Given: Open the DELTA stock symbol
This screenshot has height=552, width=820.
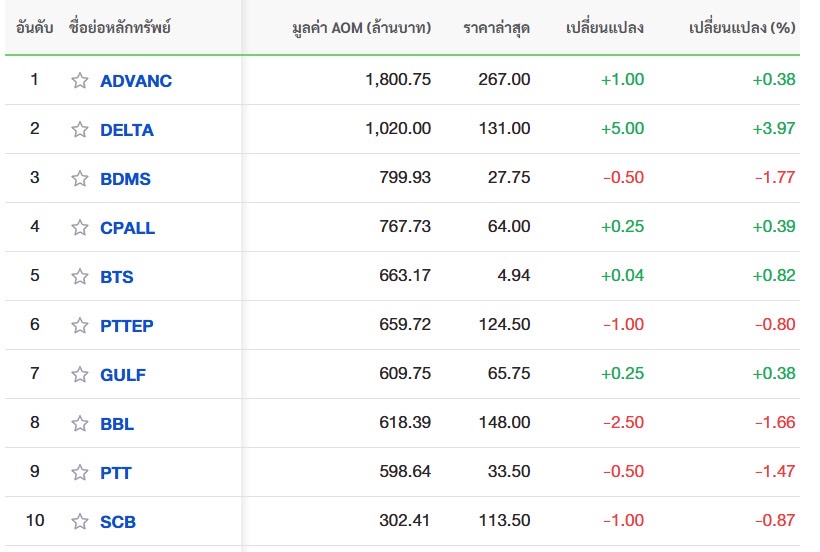Looking at the screenshot, I should point(127,130).
